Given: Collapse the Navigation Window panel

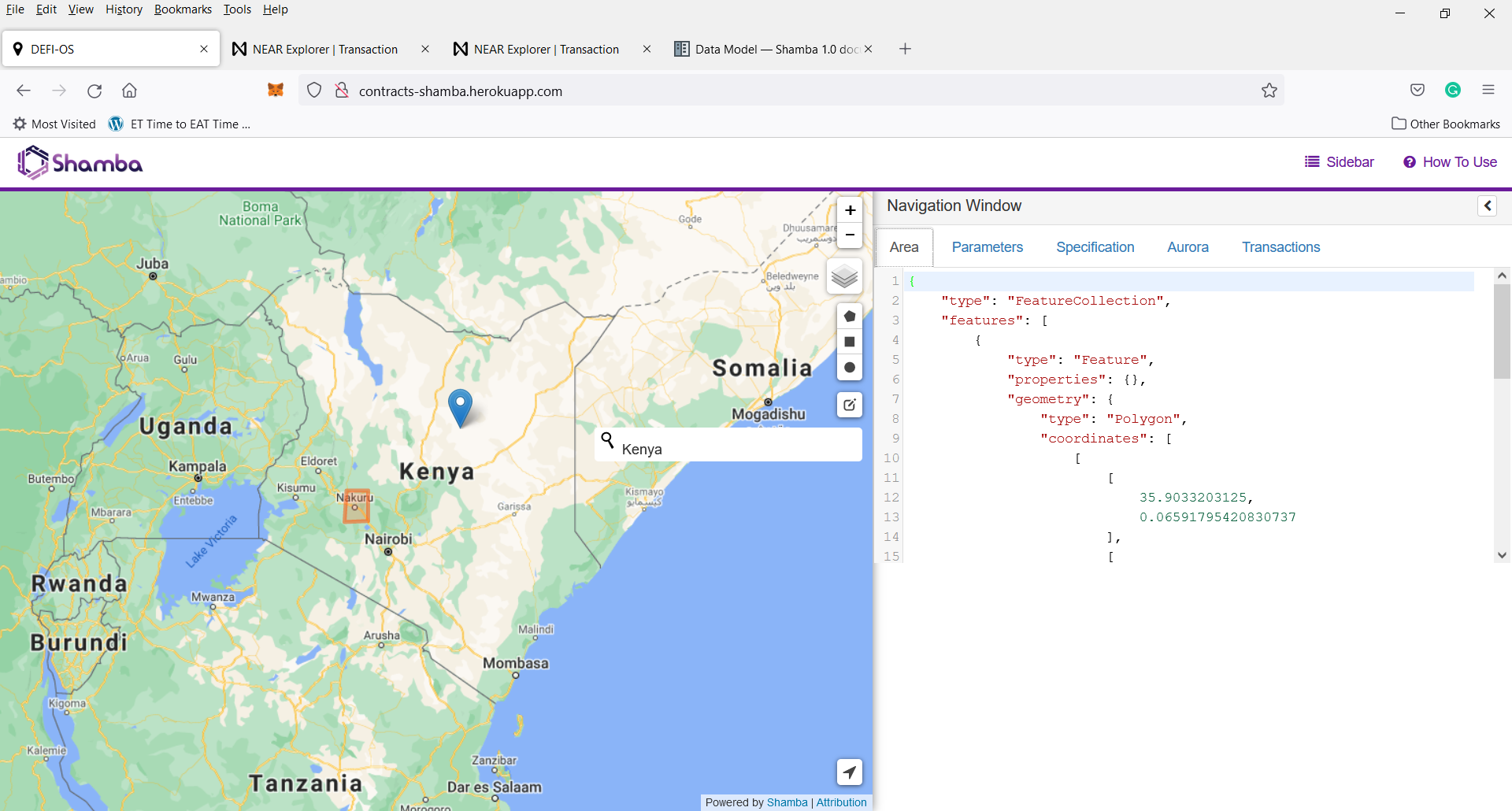Looking at the screenshot, I should coord(1487,206).
